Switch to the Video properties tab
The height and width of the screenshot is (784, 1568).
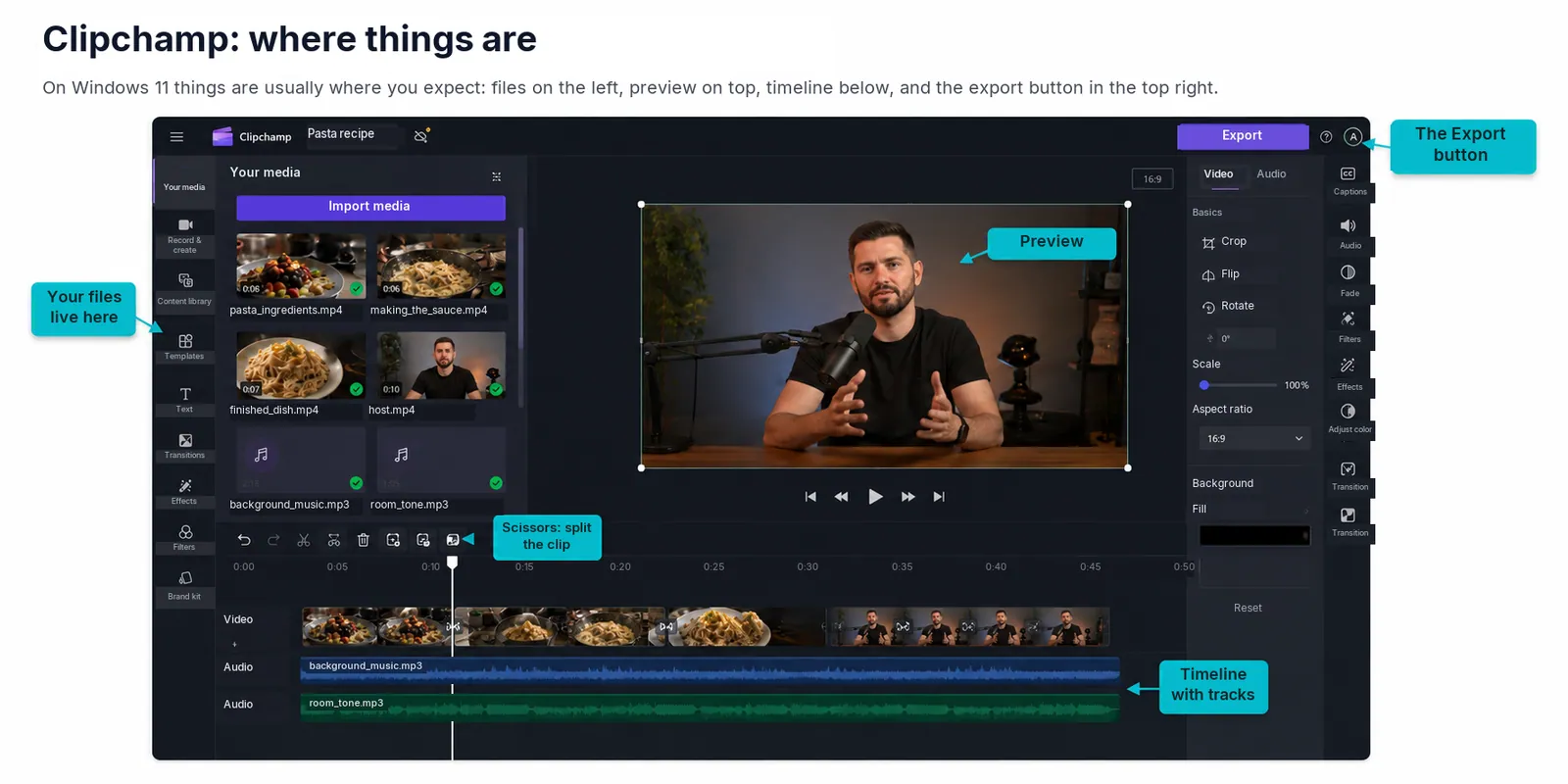pyautogui.click(x=1218, y=174)
